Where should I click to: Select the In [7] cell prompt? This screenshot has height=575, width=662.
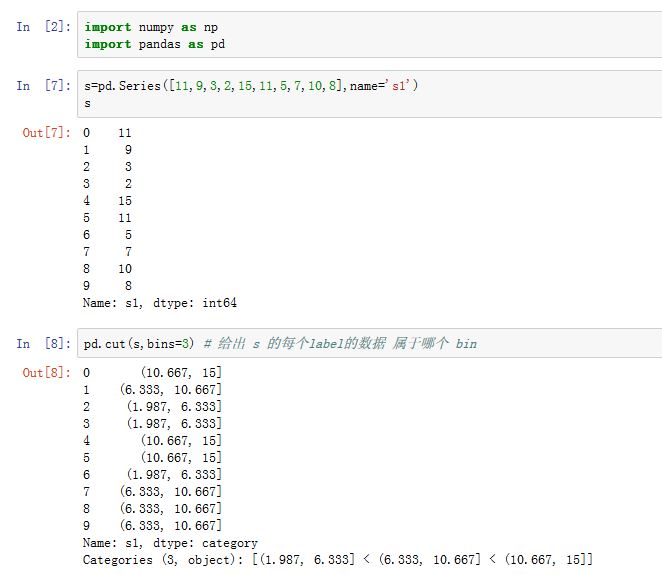point(41,86)
